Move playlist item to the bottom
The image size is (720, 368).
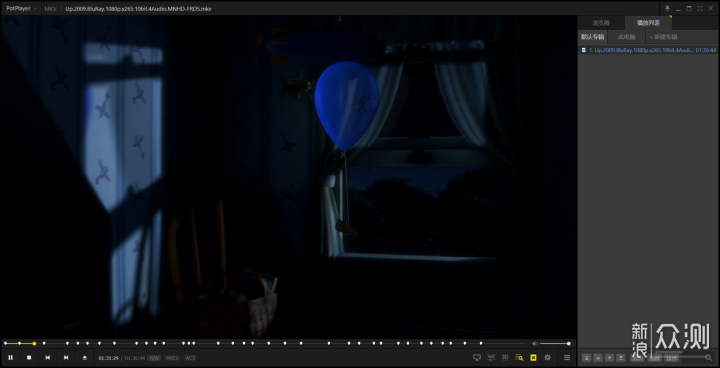[x=621, y=358]
